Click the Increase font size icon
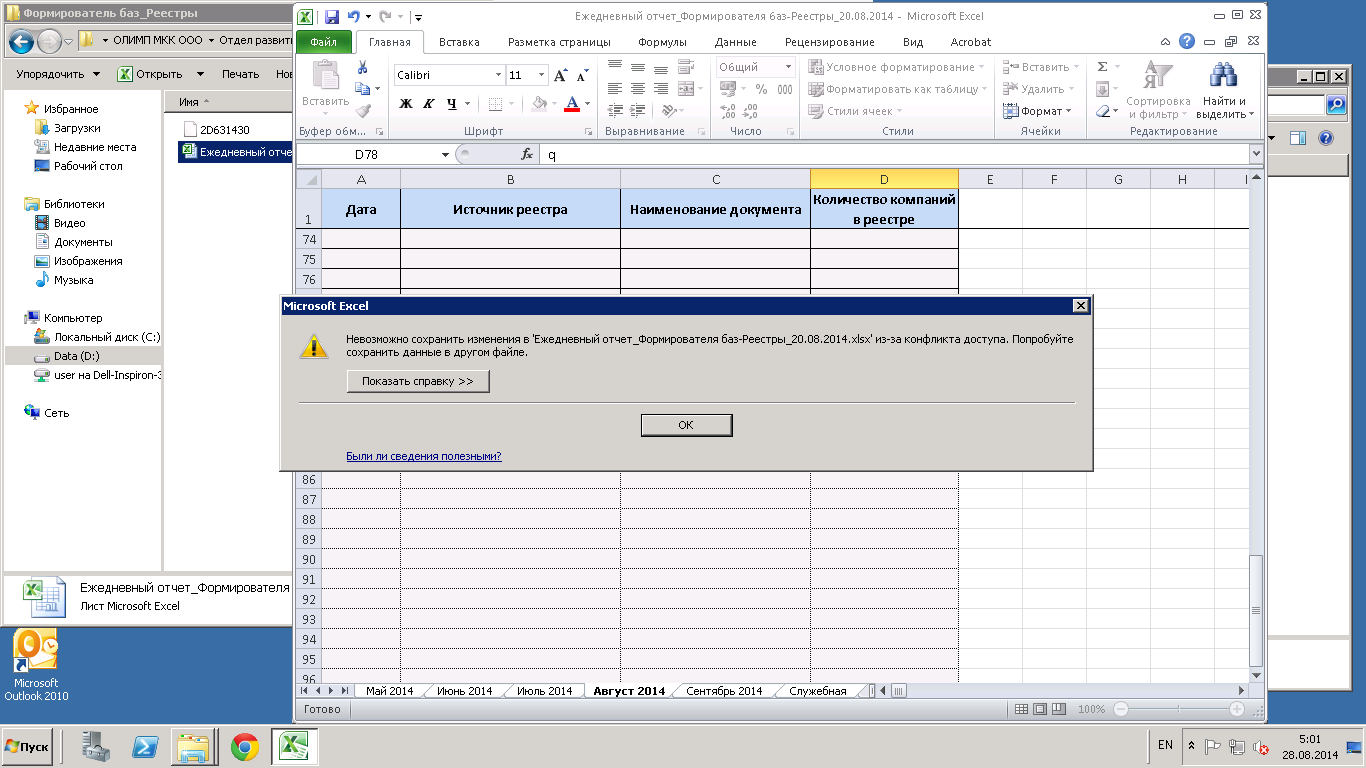1366x768 pixels. point(560,75)
